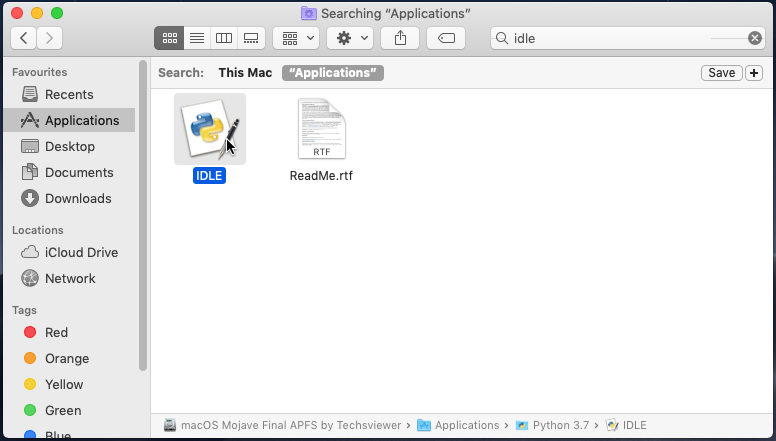Set search scope to This Mac
Viewport: 776px width, 441px height.
pos(245,73)
